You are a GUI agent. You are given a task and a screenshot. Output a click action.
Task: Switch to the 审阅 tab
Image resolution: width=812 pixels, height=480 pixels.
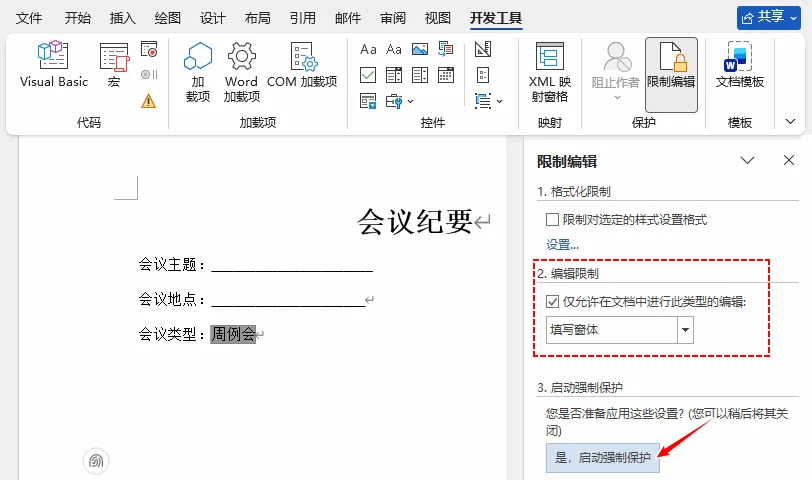tap(393, 18)
